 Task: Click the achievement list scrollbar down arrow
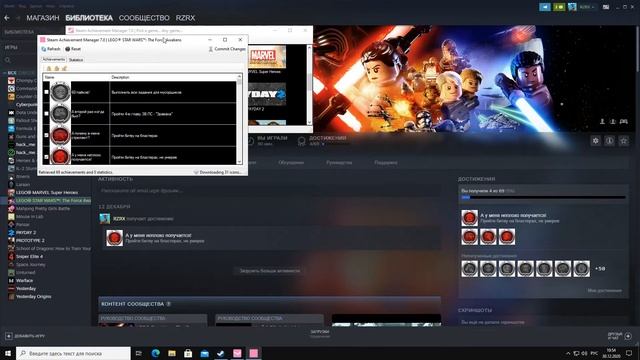239,162
